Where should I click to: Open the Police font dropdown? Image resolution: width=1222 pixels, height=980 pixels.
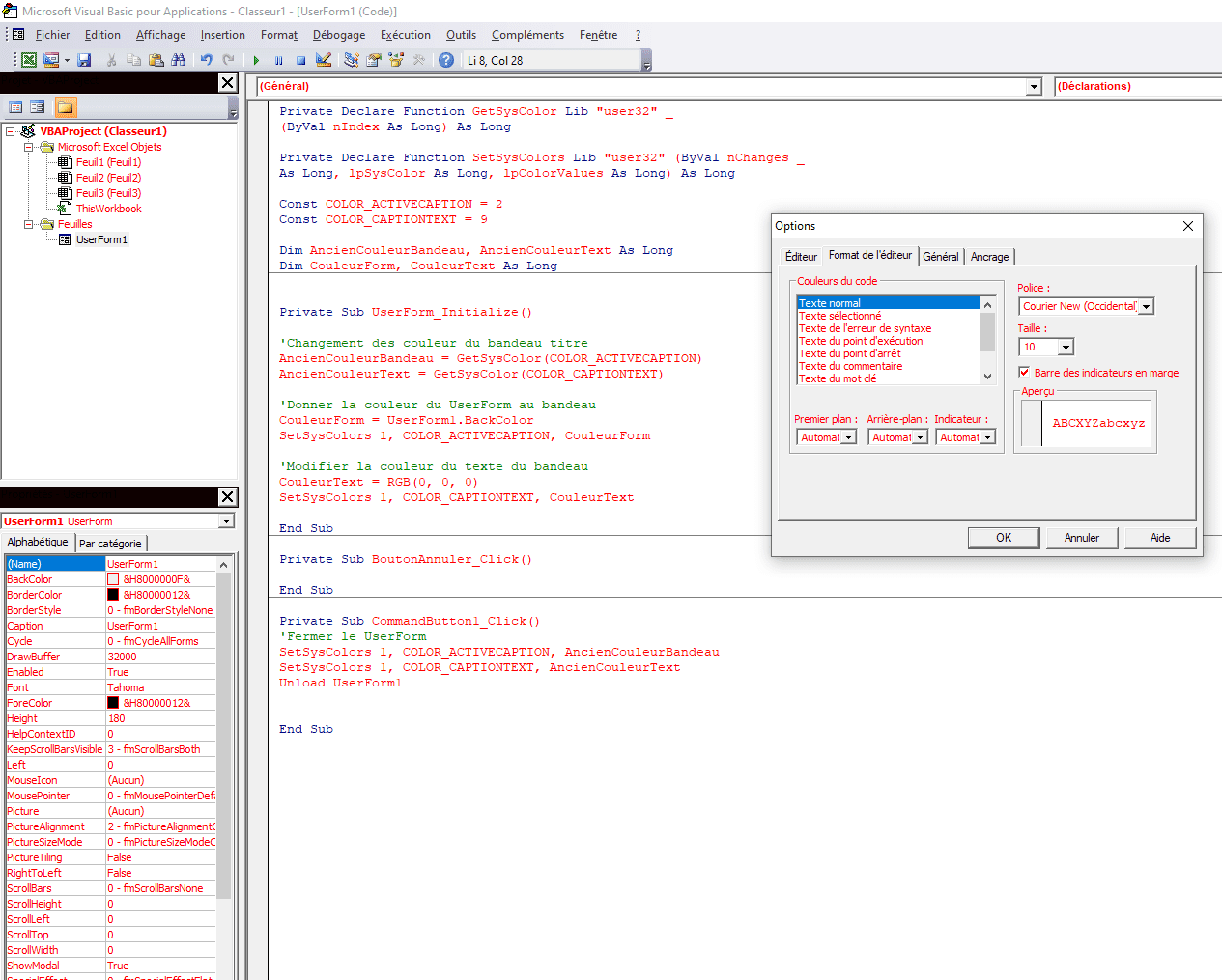1146,307
